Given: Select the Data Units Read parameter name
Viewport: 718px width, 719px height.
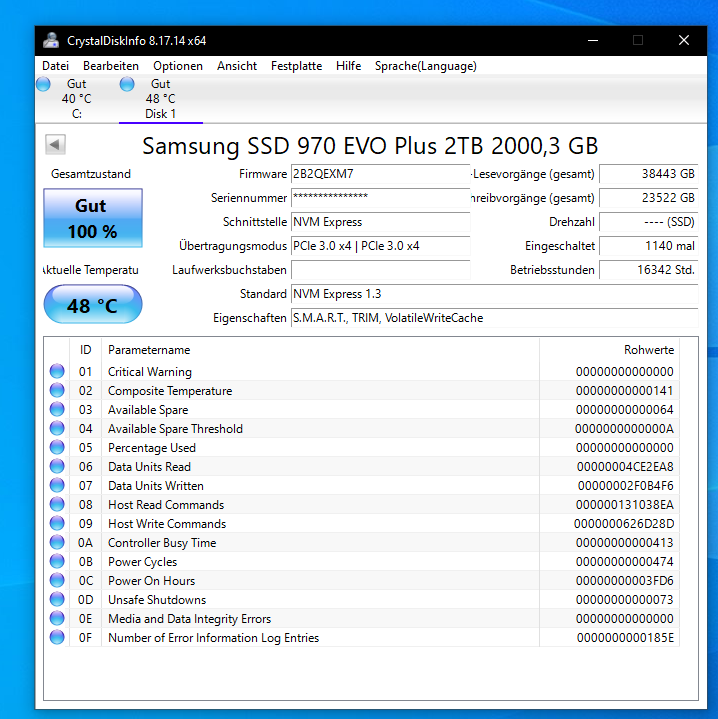Looking at the screenshot, I should [x=149, y=467].
